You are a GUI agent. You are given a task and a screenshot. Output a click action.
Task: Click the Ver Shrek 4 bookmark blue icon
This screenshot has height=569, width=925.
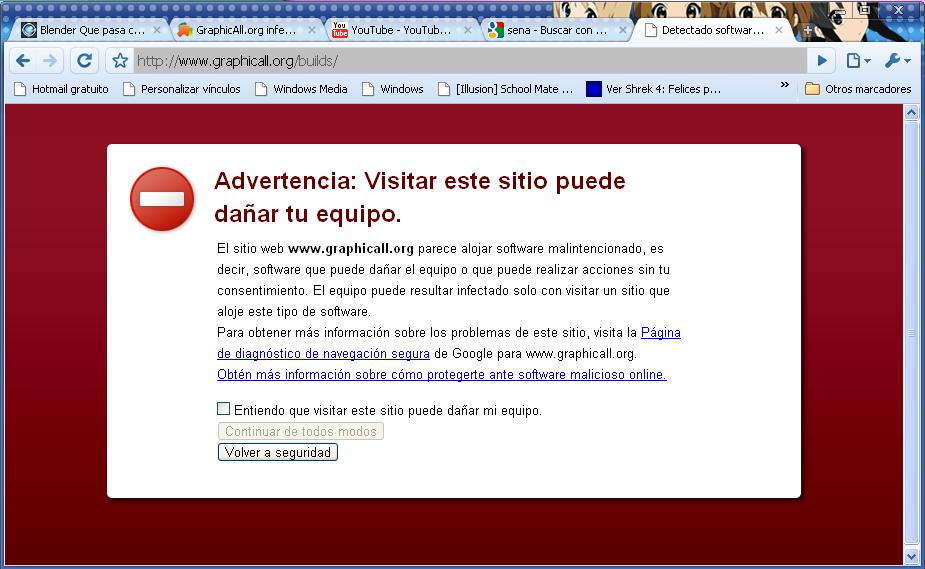tap(593, 89)
